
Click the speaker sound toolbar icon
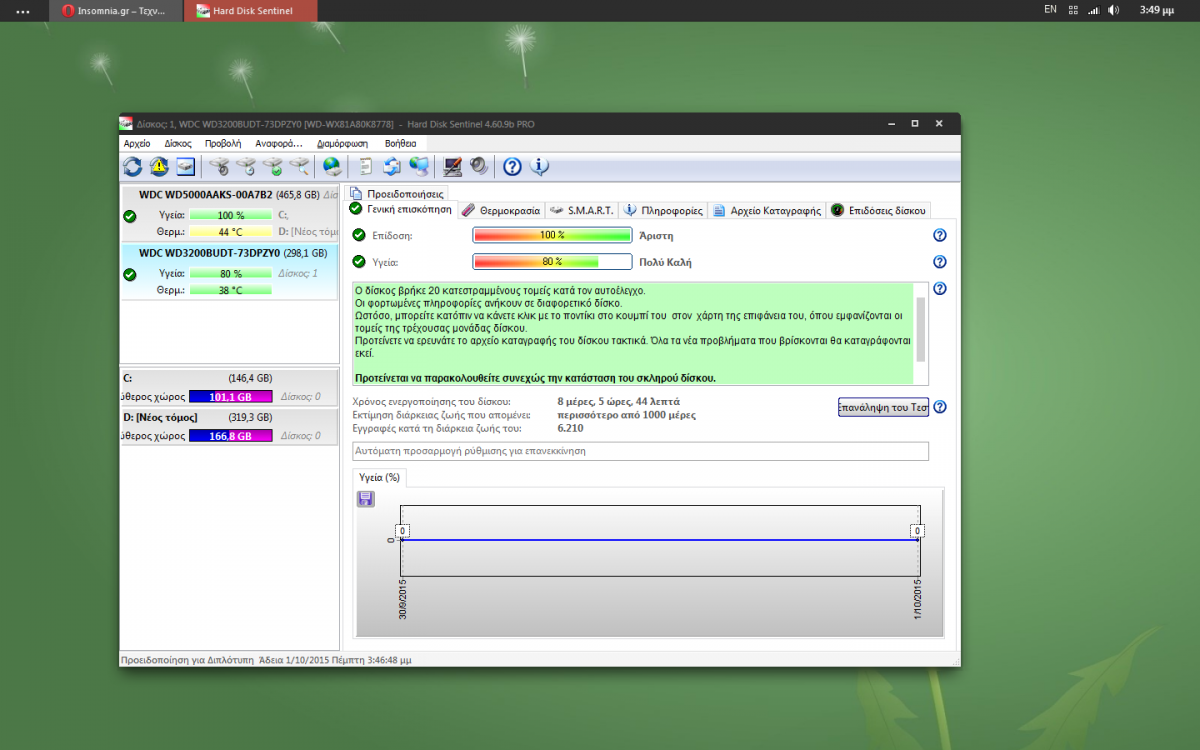[x=479, y=167]
